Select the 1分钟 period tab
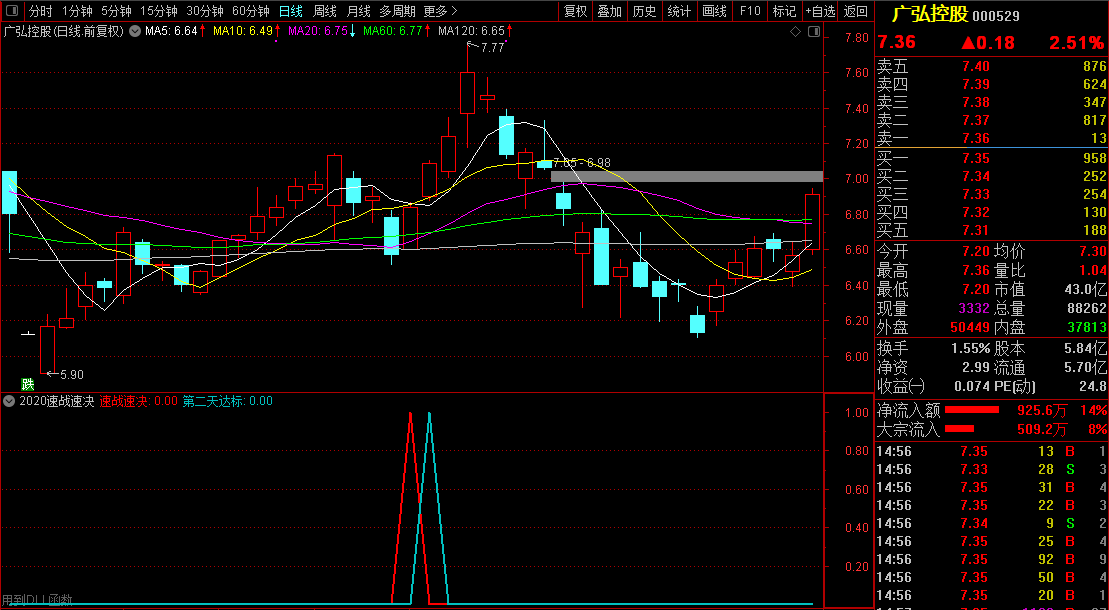1109x610 pixels. (x=78, y=11)
